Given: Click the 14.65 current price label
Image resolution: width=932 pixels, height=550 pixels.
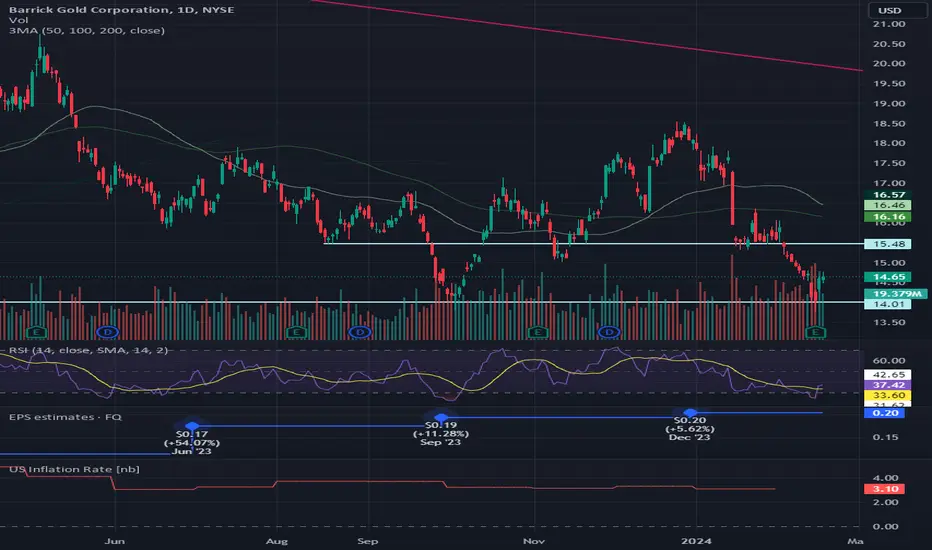Looking at the screenshot, I should [889, 276].
